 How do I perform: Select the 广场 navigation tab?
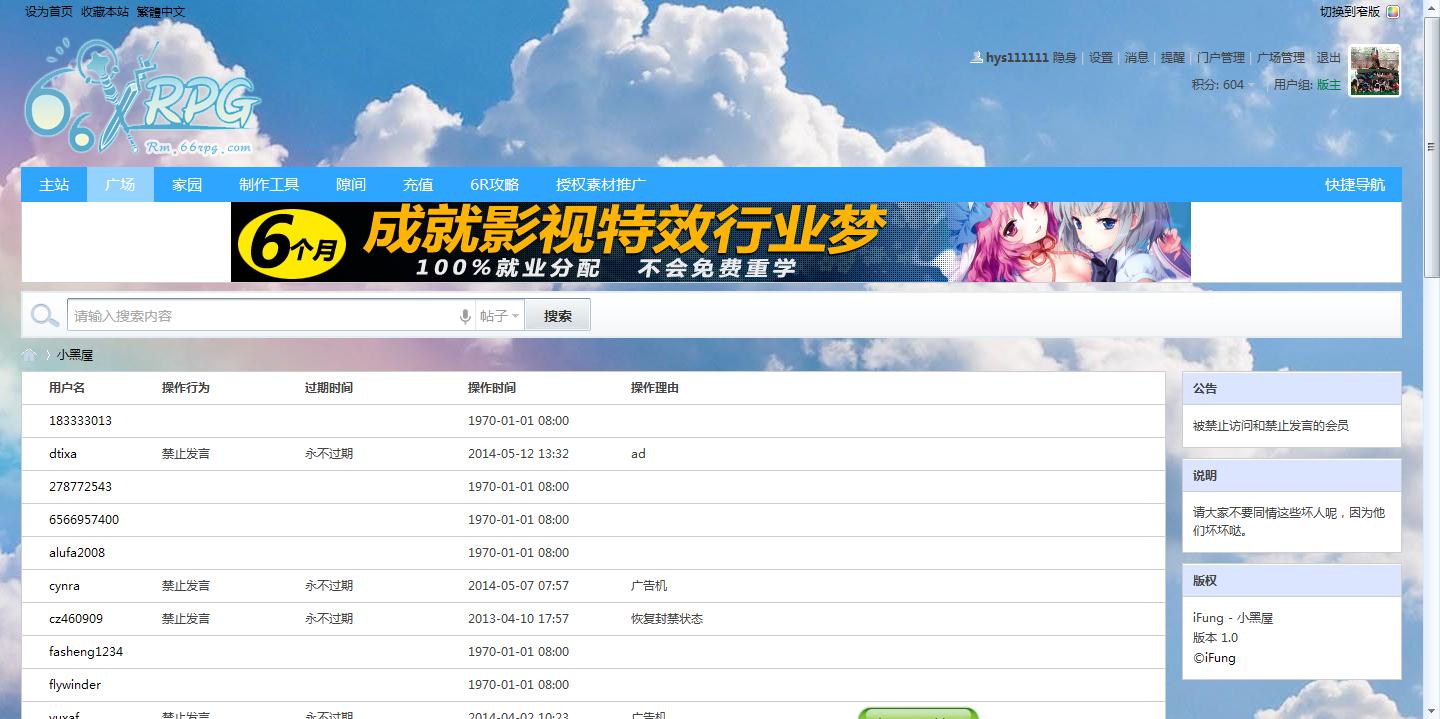point(120,185)
